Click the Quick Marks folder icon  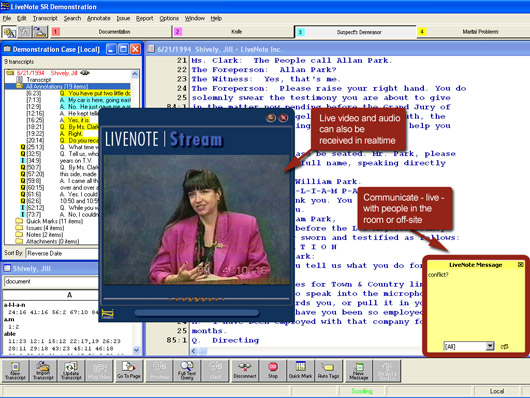(x=19, y=221)
